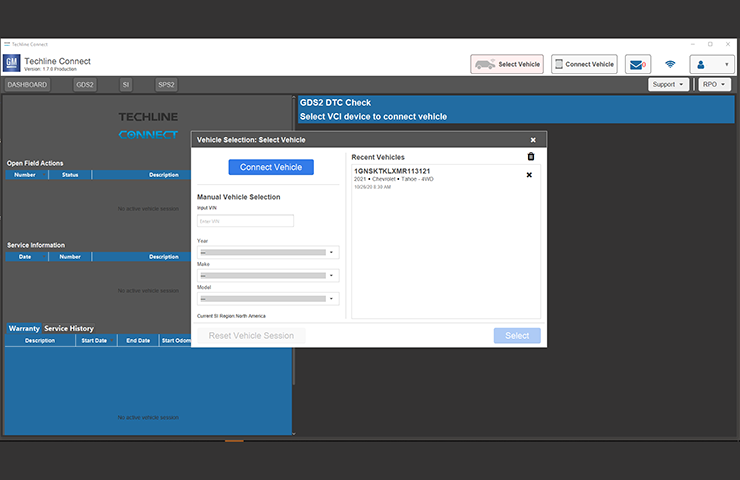Screen dimensions: 740x480
Task: Switch to the SPS2 tab
Action: (x=166, y=85)
